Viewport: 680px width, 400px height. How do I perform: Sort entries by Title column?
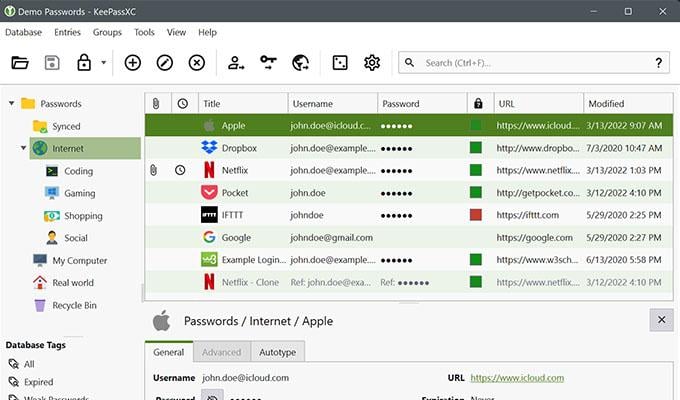(243, 103)
